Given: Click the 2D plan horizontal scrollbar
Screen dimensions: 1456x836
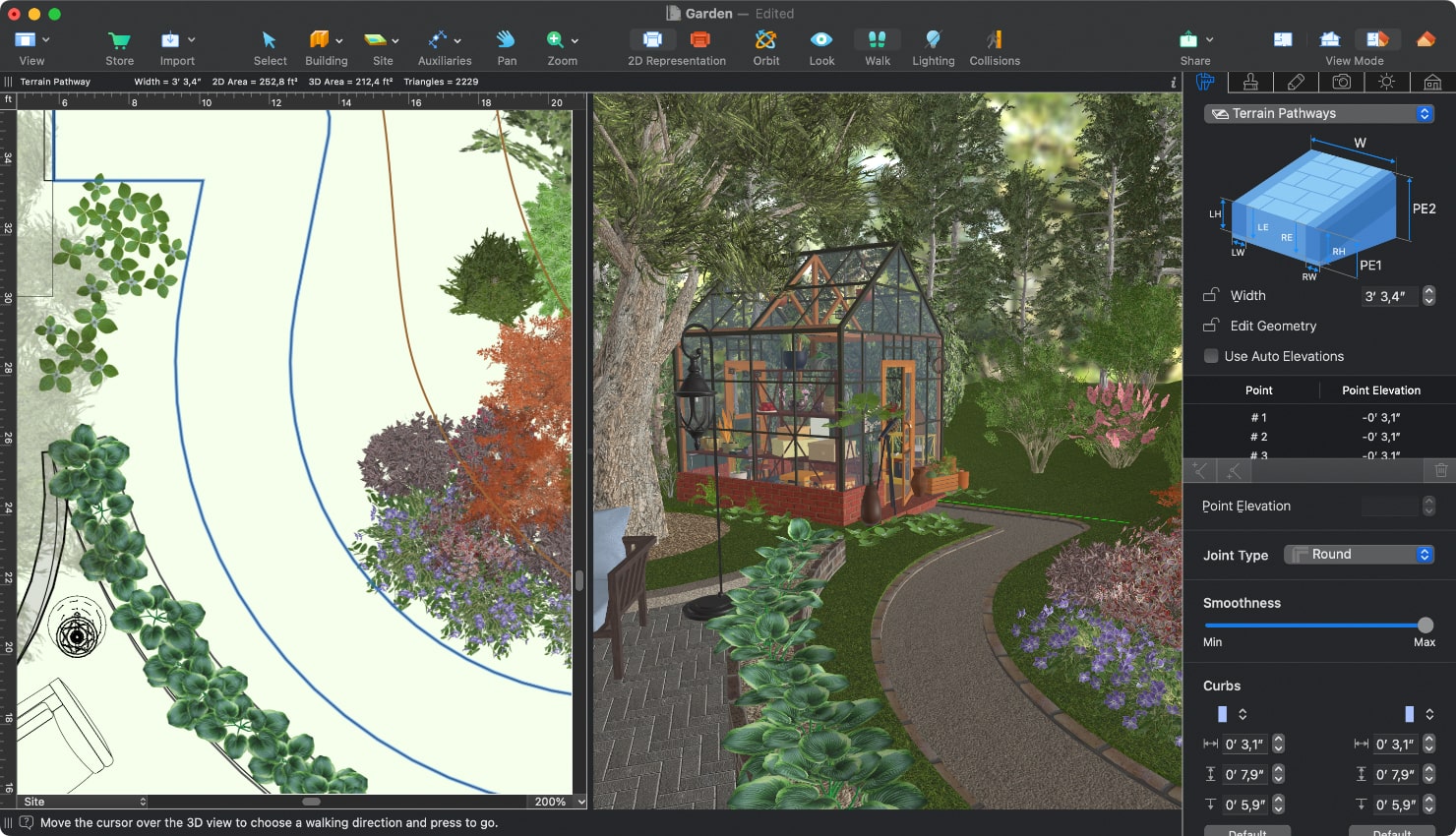Looking at the screenshot, I should pyautogui.click(x=312, y=802).
